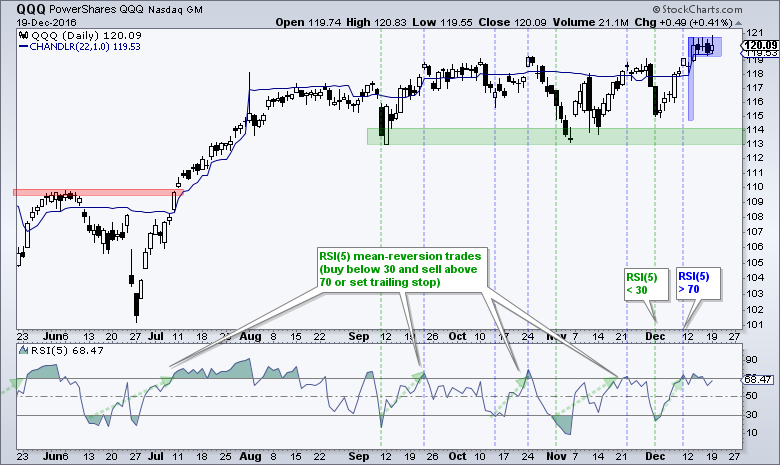Click the green RSI(5) < 30 callout
Screen dimensions: 780x465
coord(646,284)
